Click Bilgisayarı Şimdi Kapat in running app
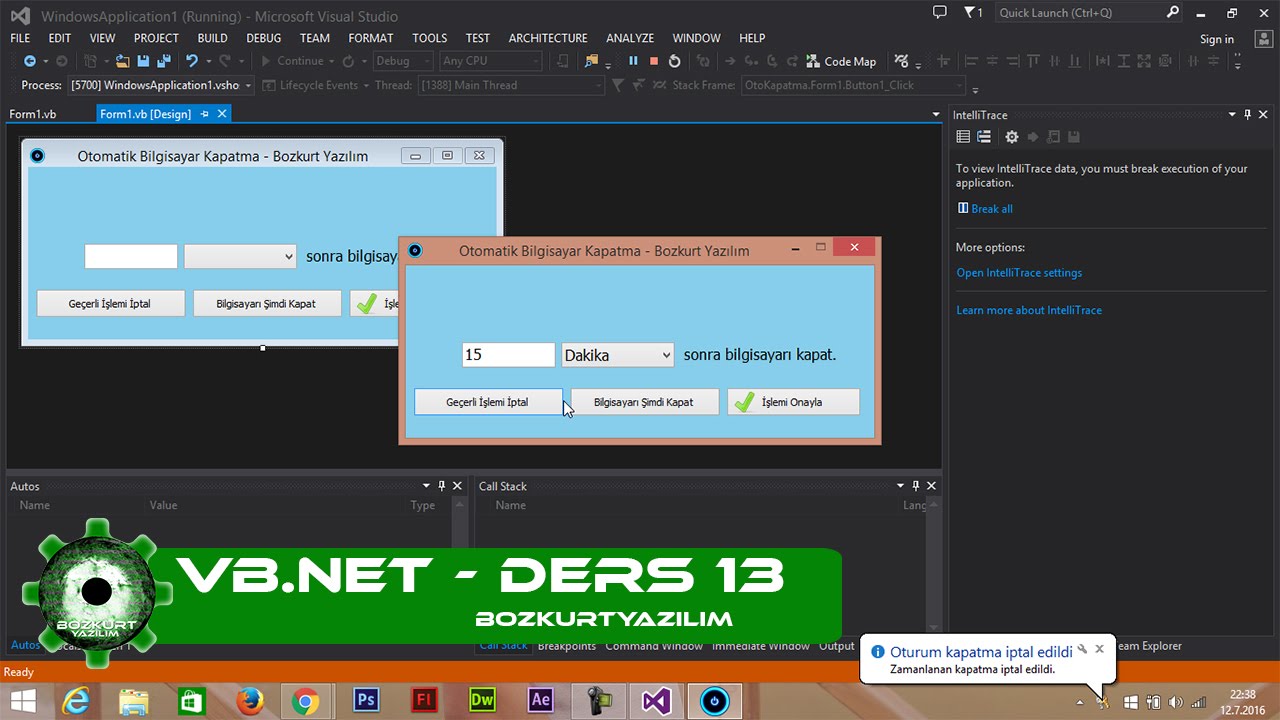Image resolution: width=1280 pixels, height=720 pixels. point(644,402)
